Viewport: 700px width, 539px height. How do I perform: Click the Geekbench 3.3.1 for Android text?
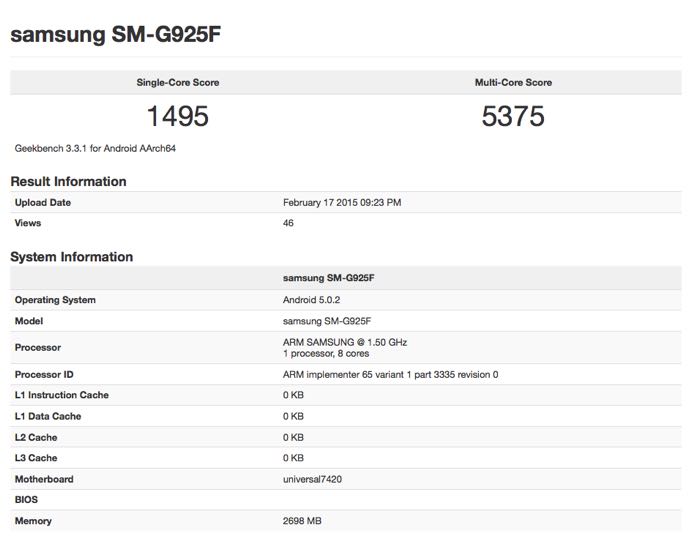(x=96, y=148)
